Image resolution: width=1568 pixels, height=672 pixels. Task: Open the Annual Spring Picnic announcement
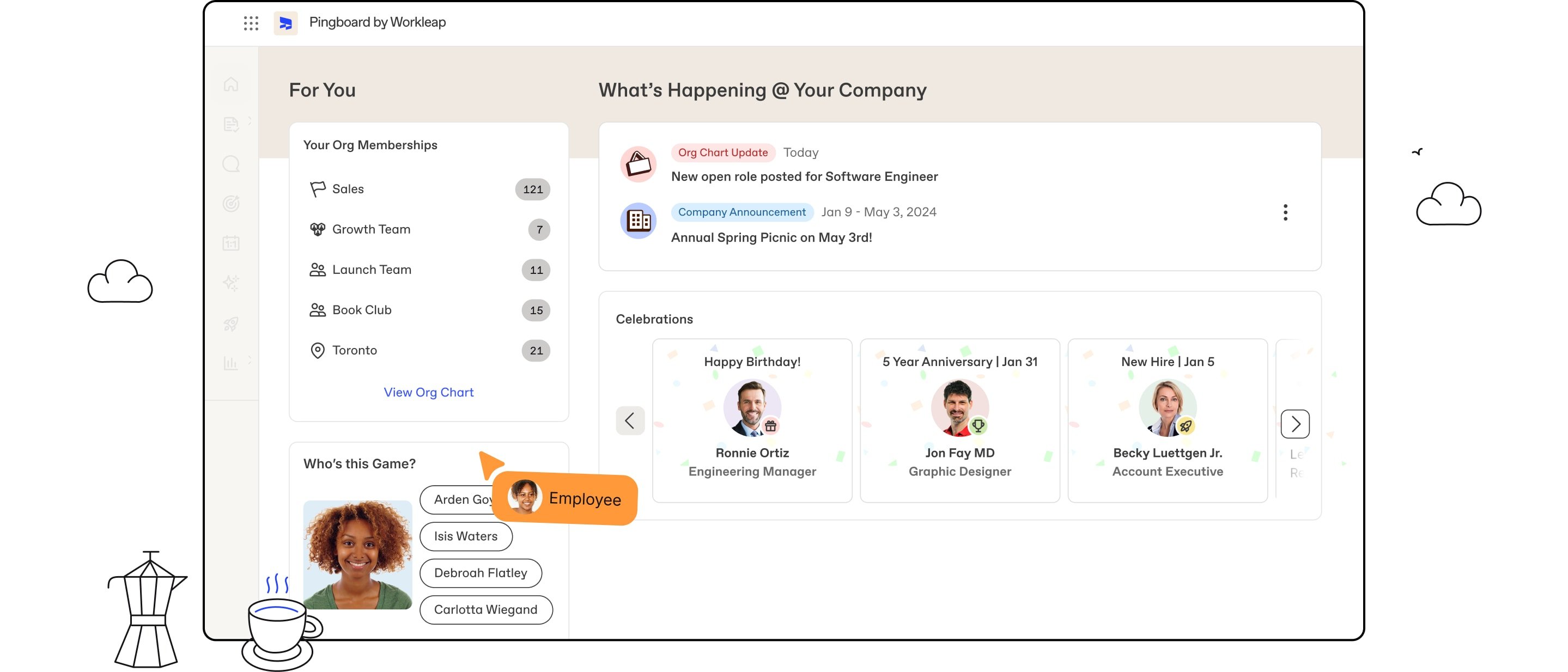(771, 238)
